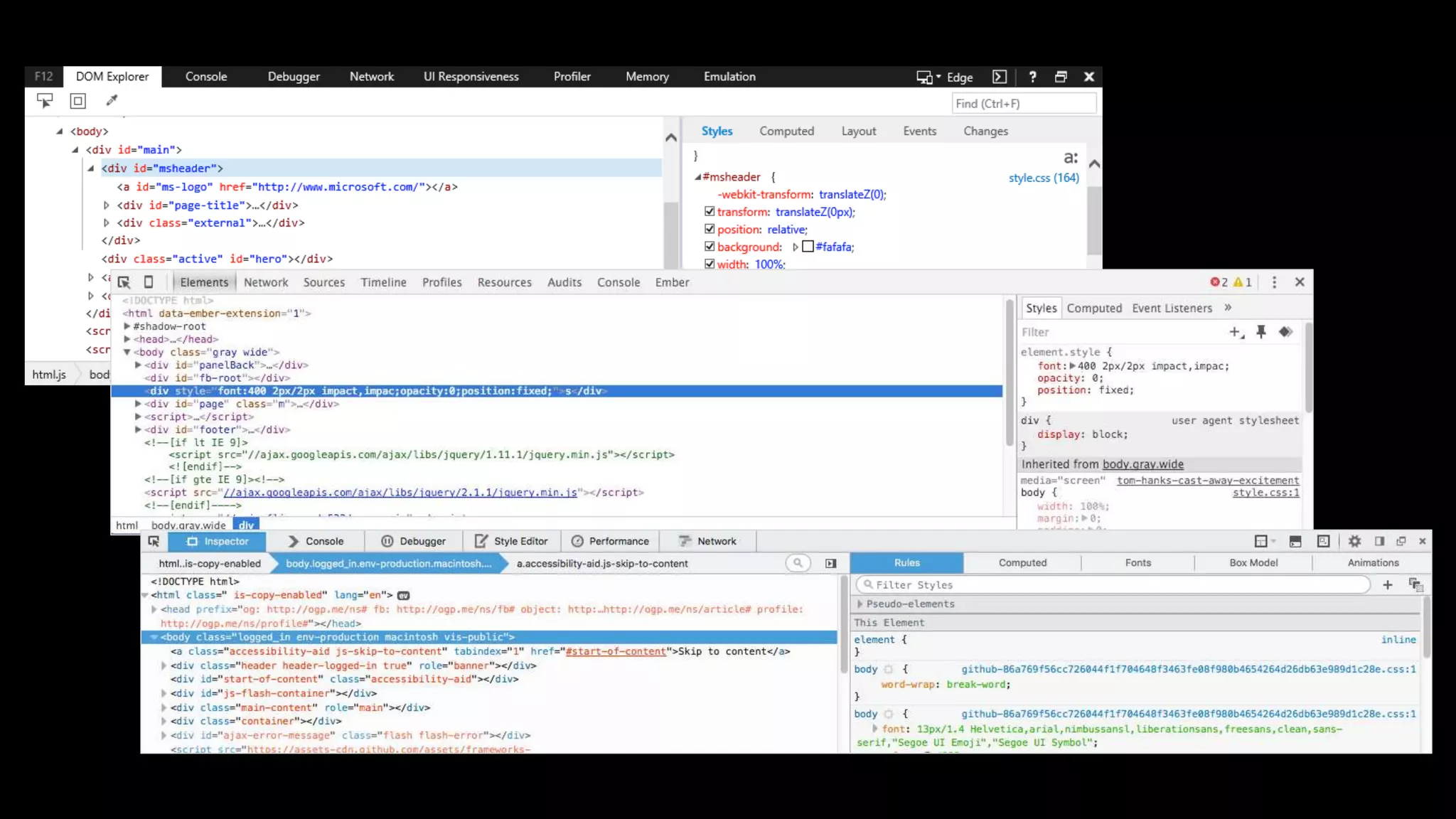The width and height of the screenshot is (1456, 819).
Task: Open search magnifier in Firefox markup breadcrumb bar
Action: click(798, 563)
